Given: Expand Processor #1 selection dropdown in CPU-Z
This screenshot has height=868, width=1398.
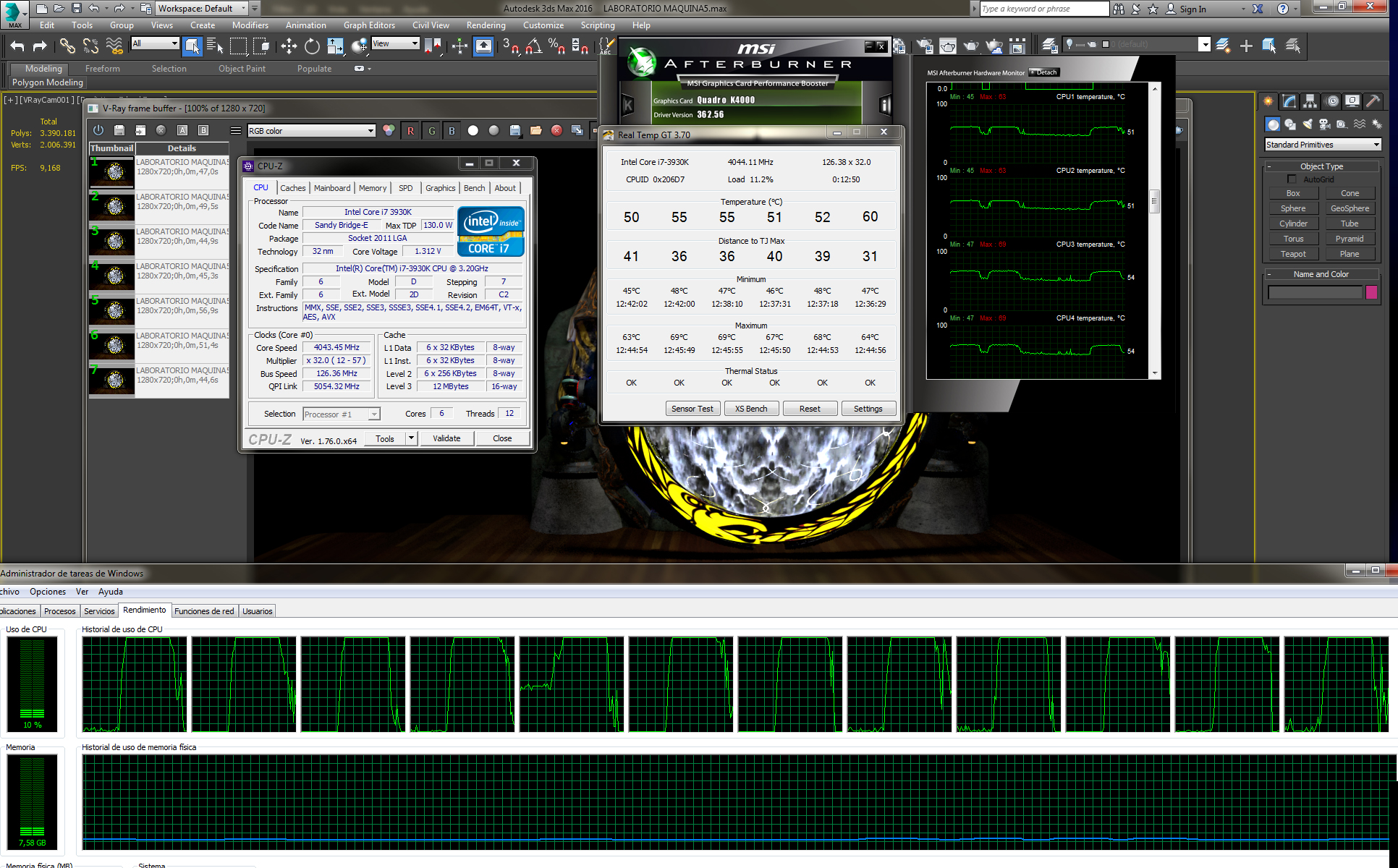Looking at the screenshot, I should point(374,414).
